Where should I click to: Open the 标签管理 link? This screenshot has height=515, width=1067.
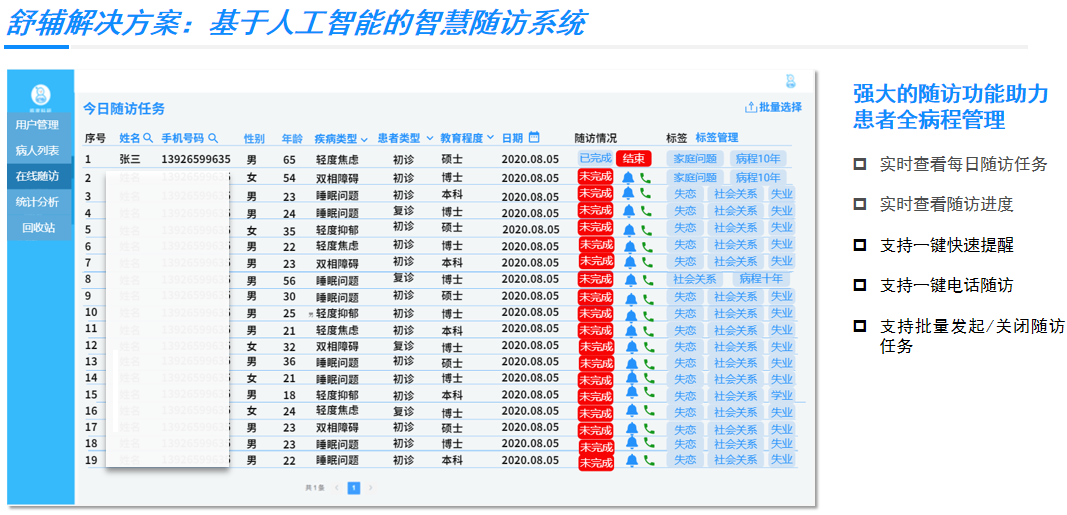[x=716, y=138]
